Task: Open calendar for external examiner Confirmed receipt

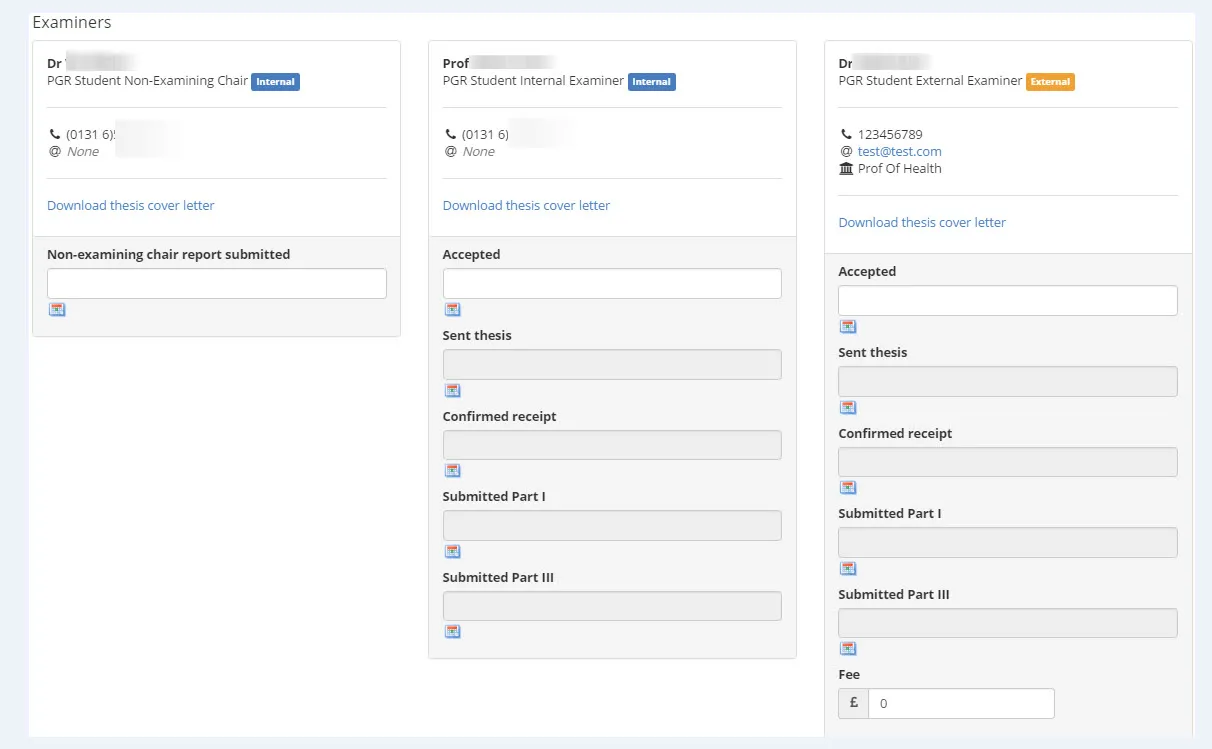Action: tap(848, 488)
